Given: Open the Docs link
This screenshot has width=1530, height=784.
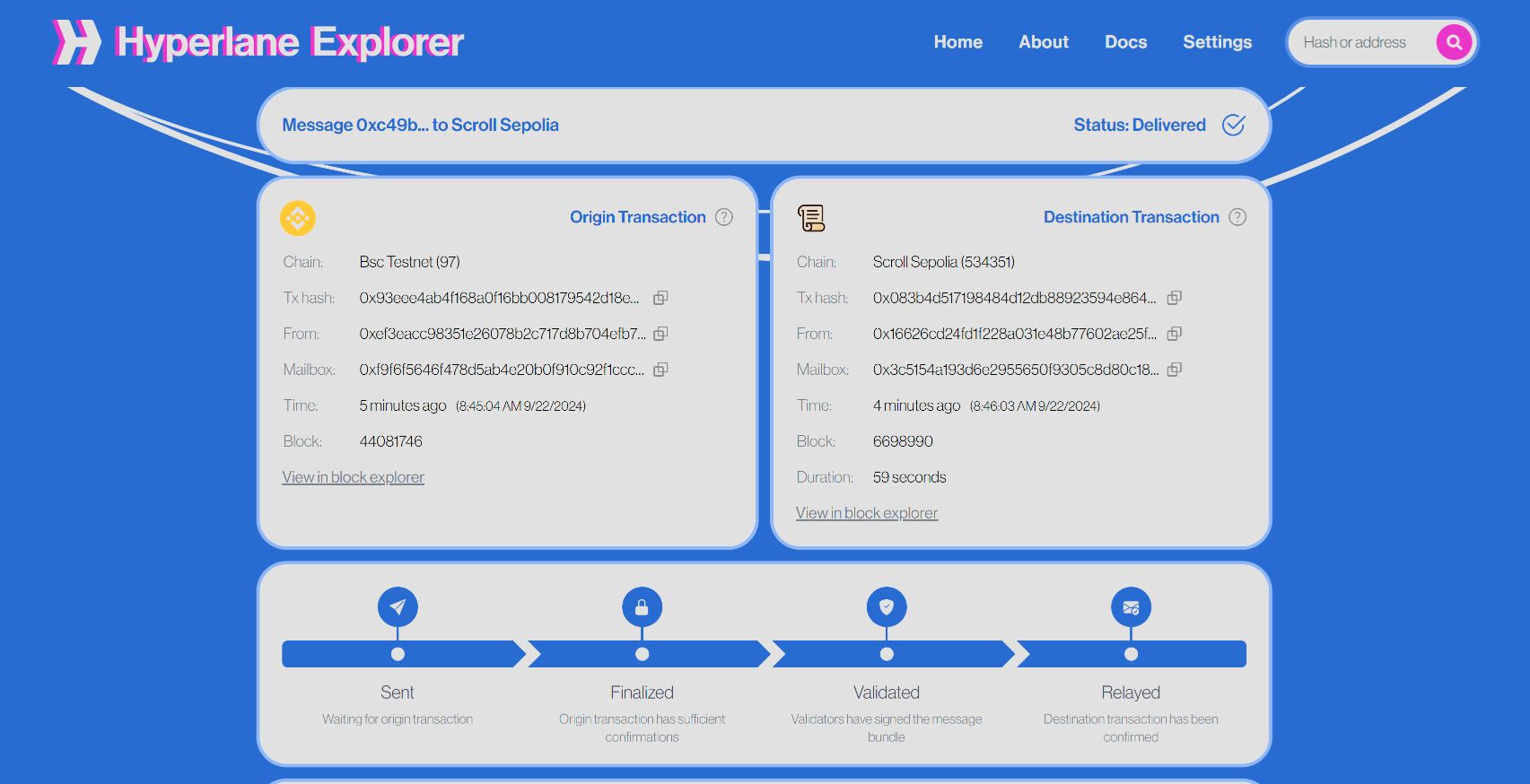Looking at the screenshot, I should pos(1125,42).
